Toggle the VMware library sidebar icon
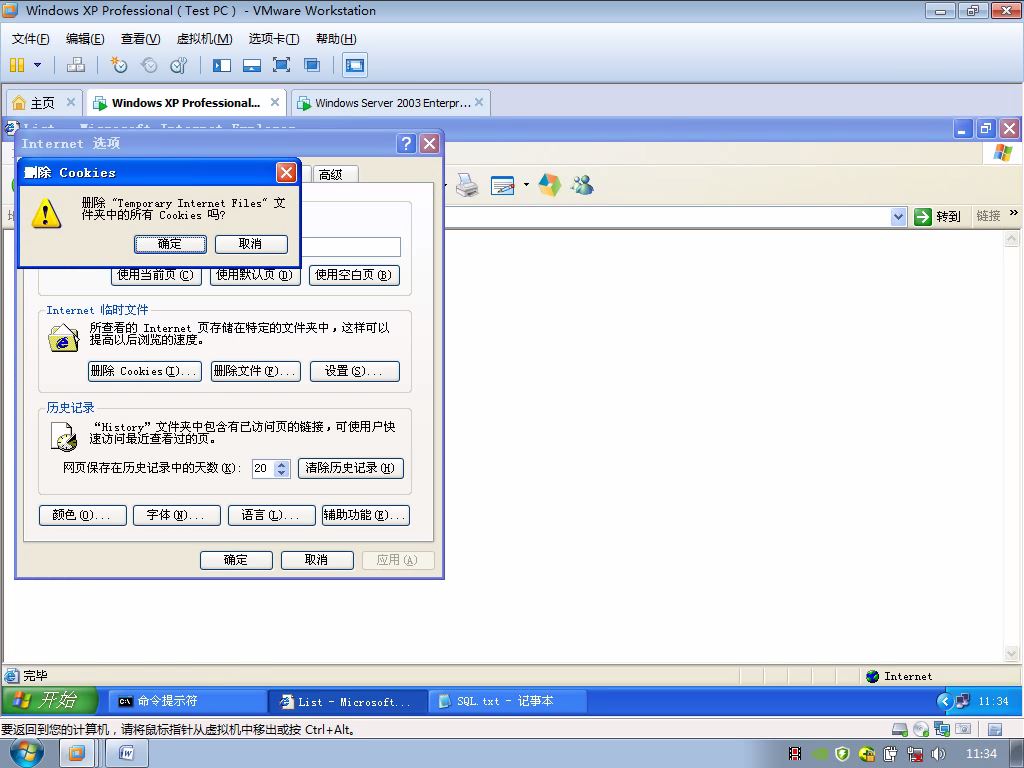 click(221, 65)
